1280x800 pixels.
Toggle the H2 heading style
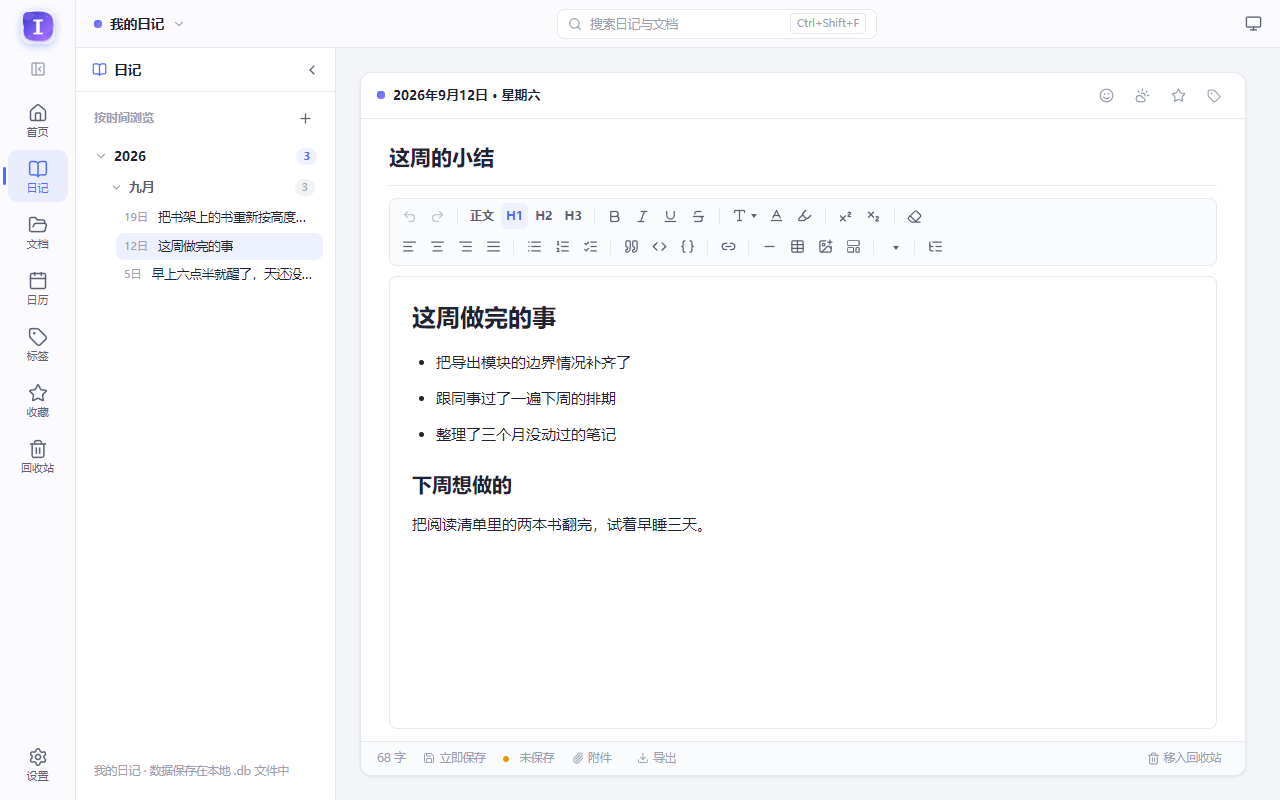544,216
